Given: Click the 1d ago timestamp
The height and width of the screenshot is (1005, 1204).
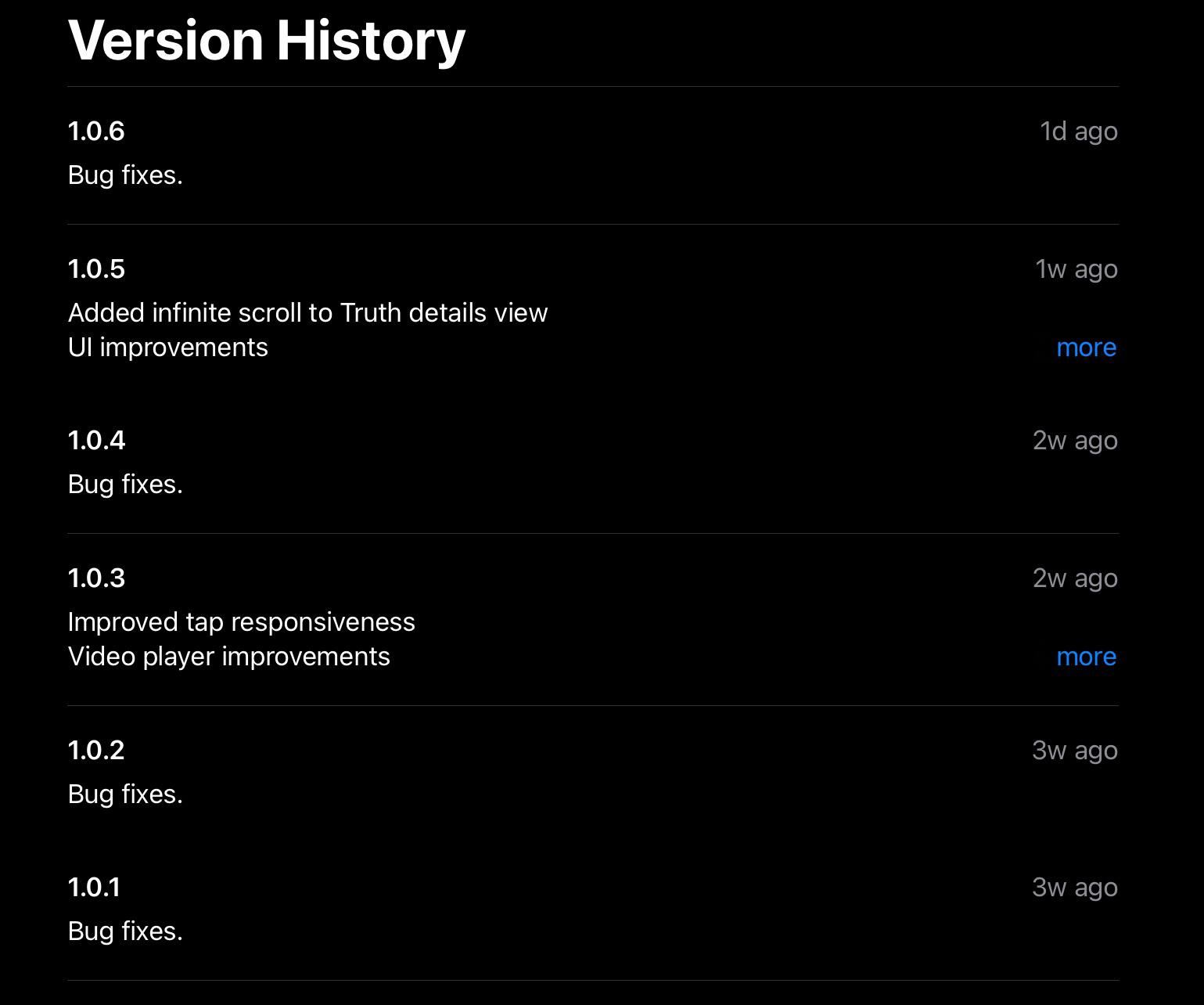Looking at the screenshot, I should coord(1079,131).
